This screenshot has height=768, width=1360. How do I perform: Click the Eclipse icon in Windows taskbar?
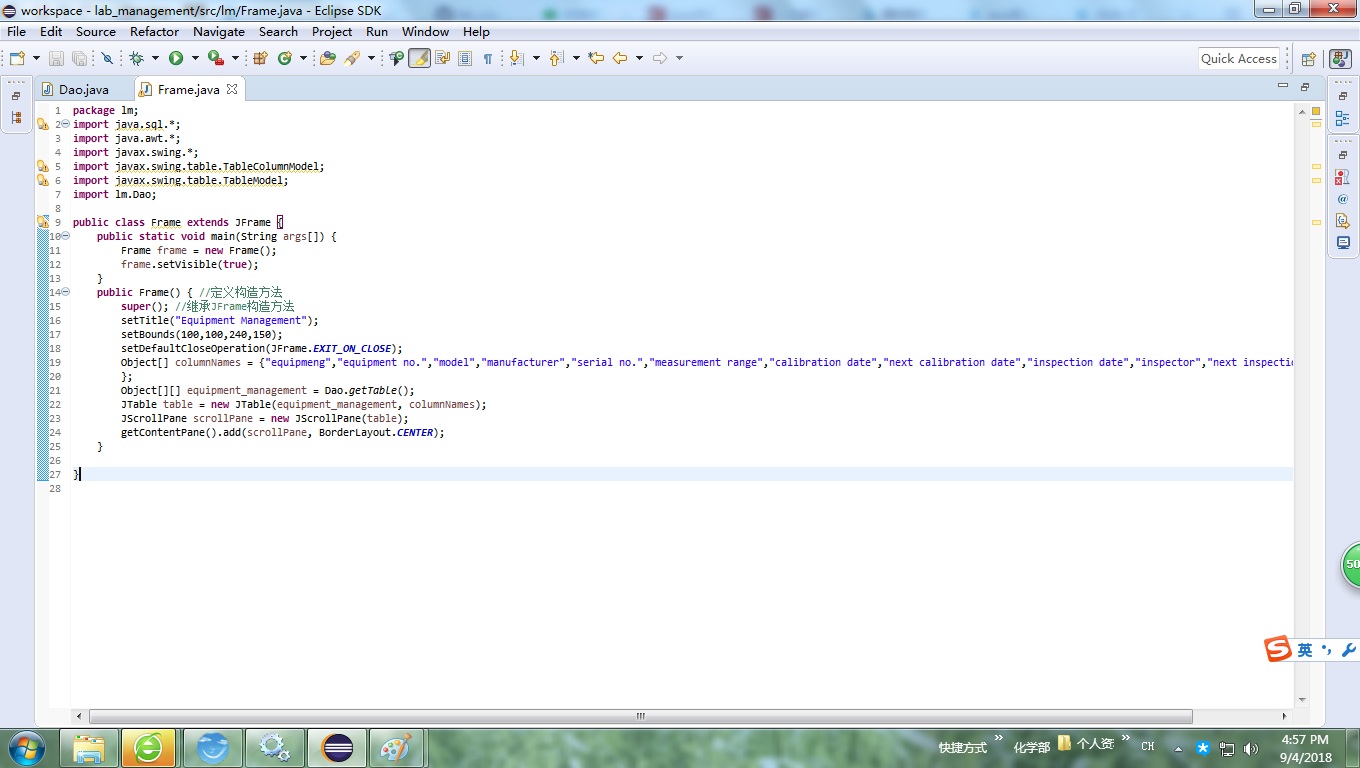pos(337,748)
